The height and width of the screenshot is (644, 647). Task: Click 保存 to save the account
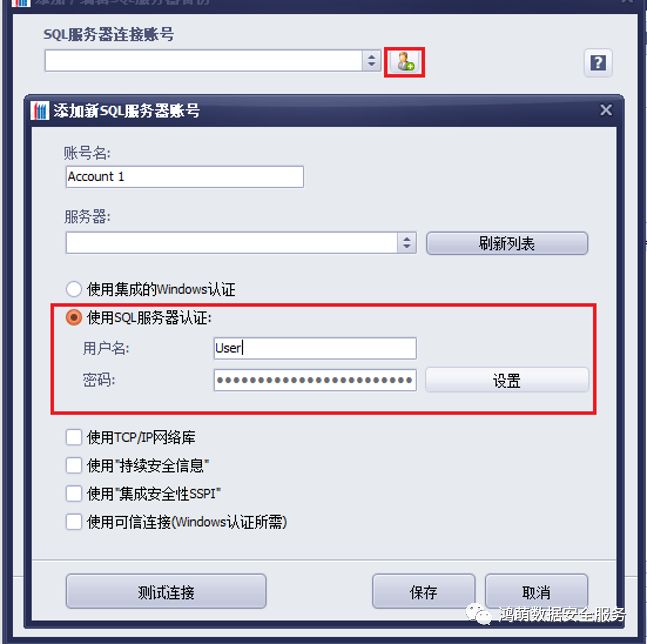pyautogui.click(x=423, y=591)
